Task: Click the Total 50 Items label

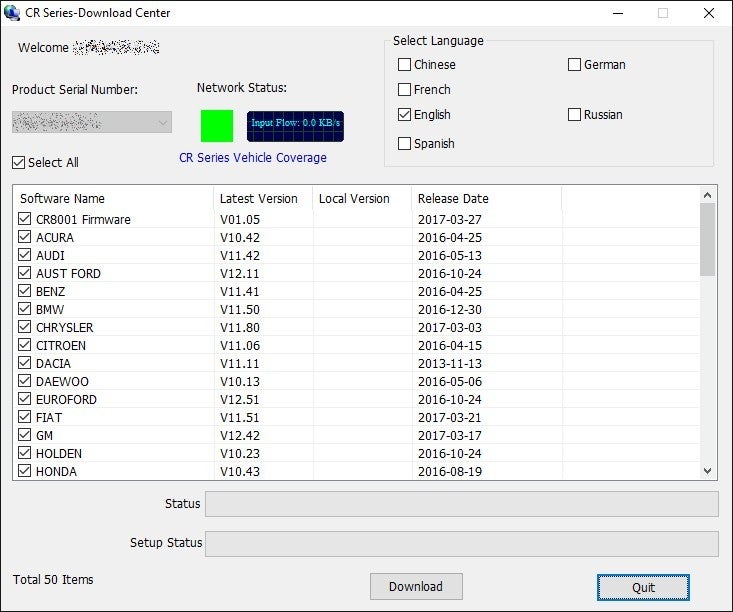Action: (x=53, y=579)
